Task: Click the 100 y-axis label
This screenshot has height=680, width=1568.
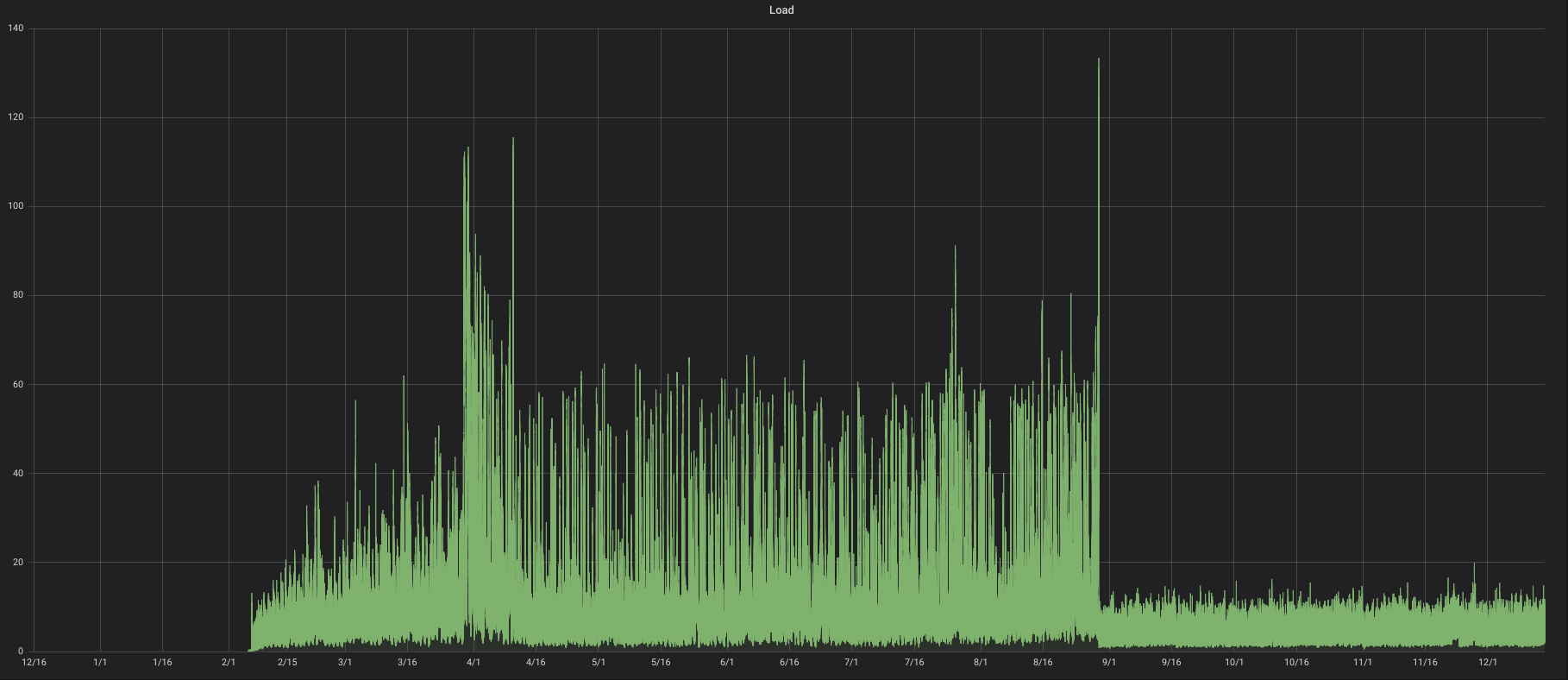Action: tap(16, 206)
